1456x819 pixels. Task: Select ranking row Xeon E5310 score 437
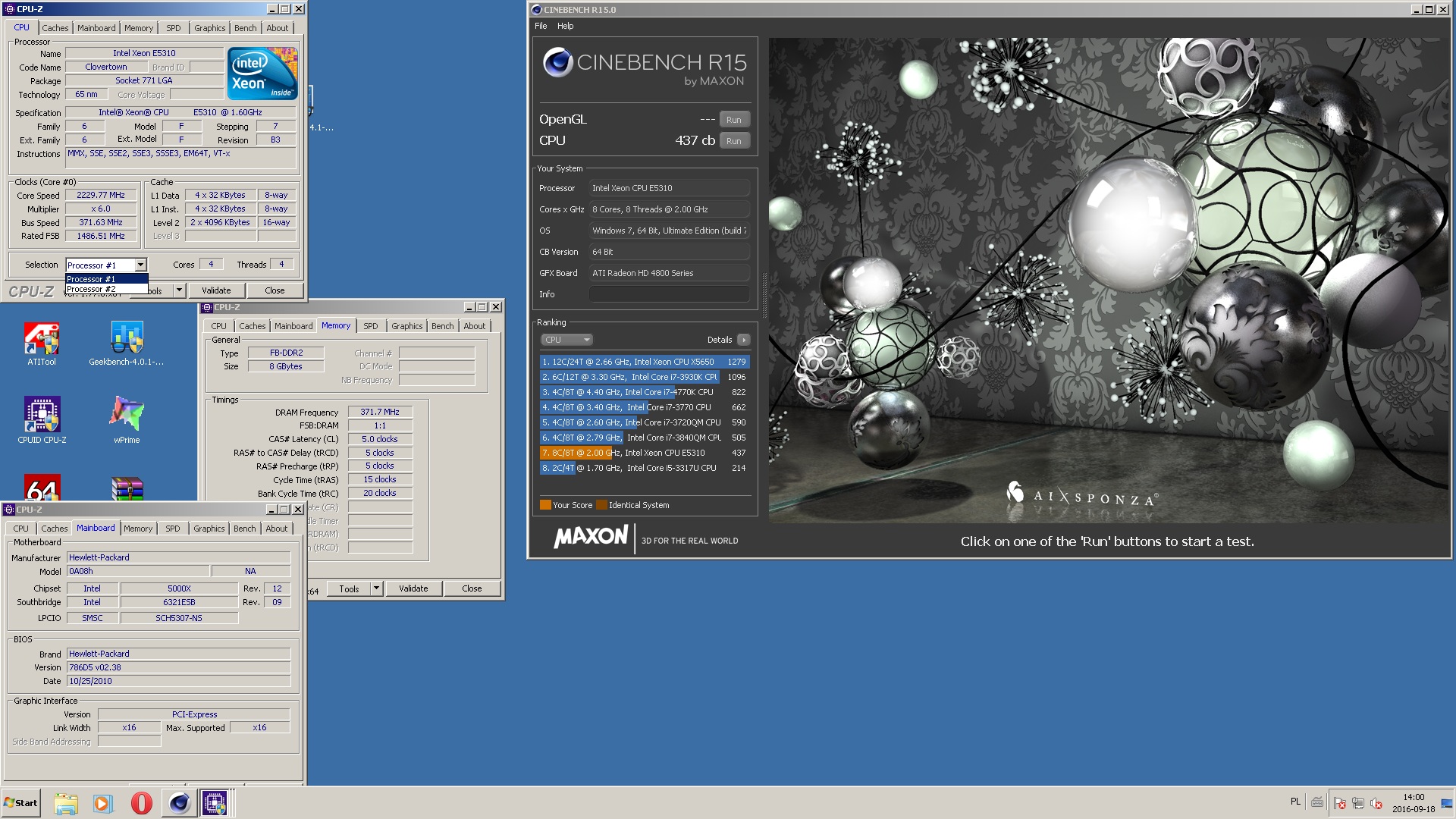(645, 453)
